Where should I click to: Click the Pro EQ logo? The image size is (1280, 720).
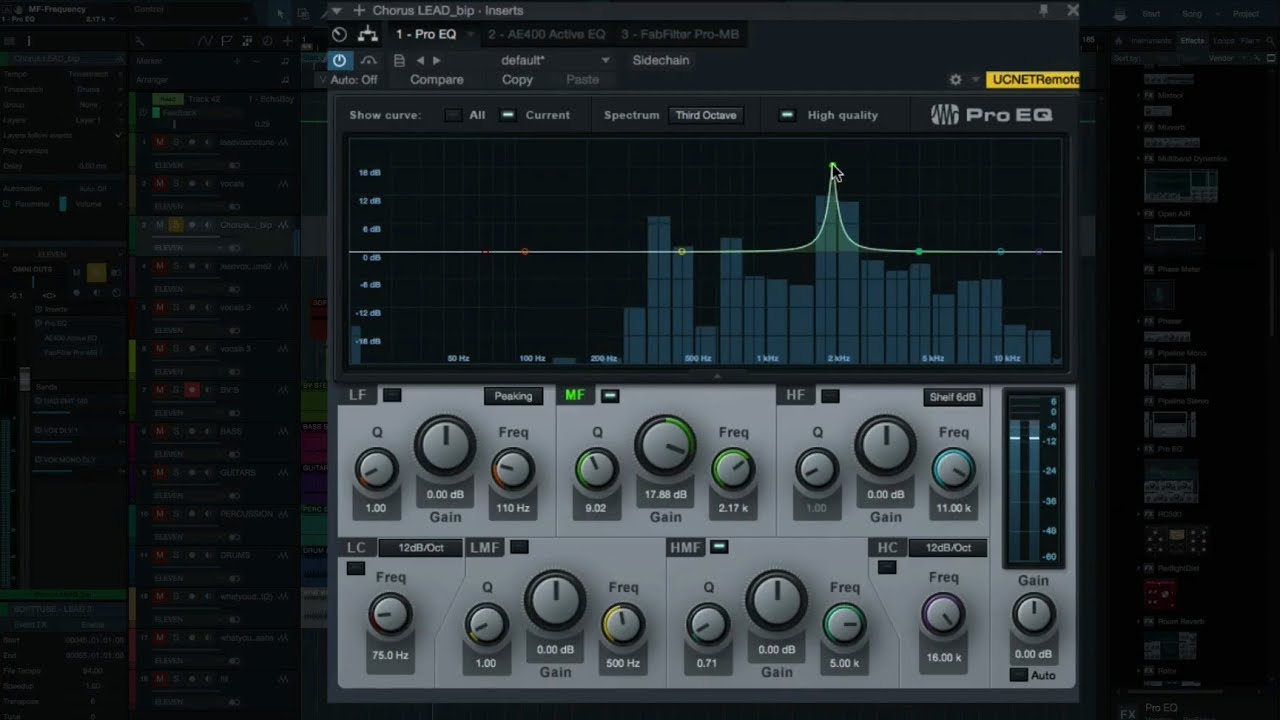(992, 115)
